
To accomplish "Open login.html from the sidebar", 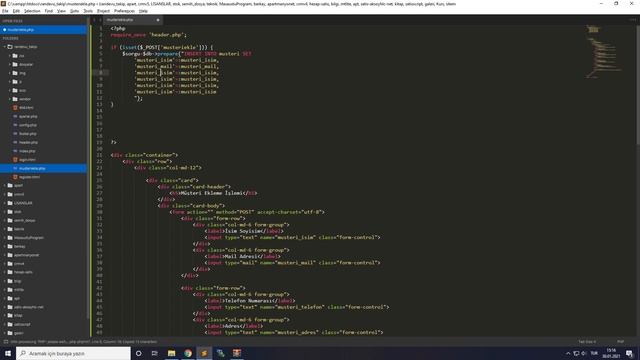I will pos(27,160).
